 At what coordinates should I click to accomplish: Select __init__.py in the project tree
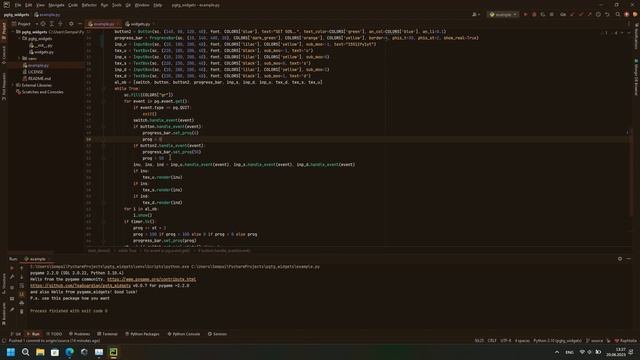[x=41, y=45]
